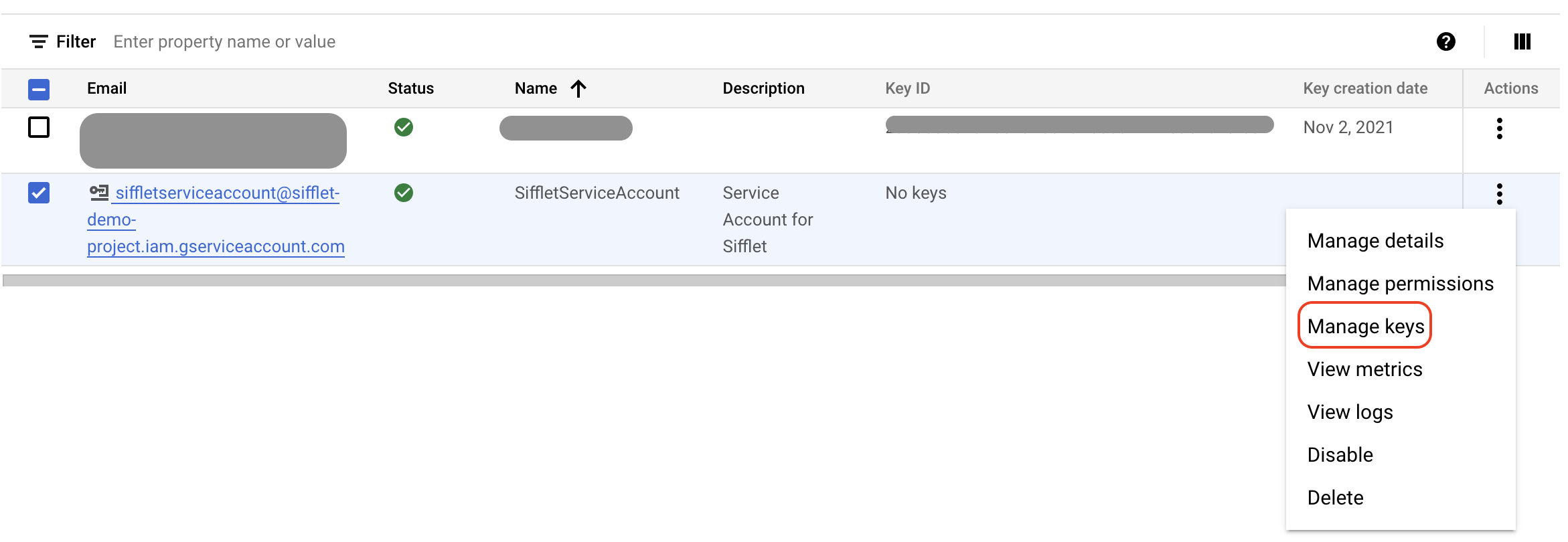Check the first row's checkbox
Screen dimensions: 1568x542
pos(39,127)
